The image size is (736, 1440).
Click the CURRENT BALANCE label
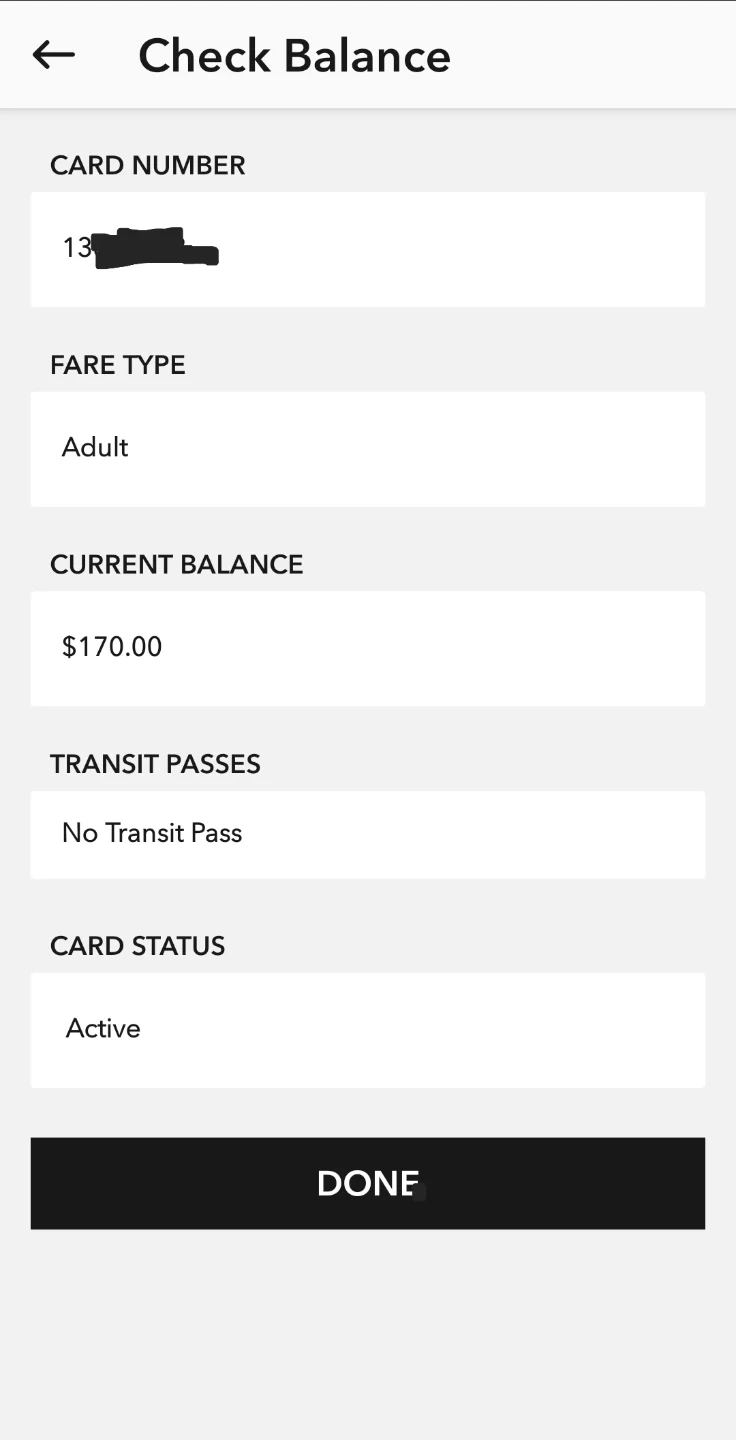point(176,564)
